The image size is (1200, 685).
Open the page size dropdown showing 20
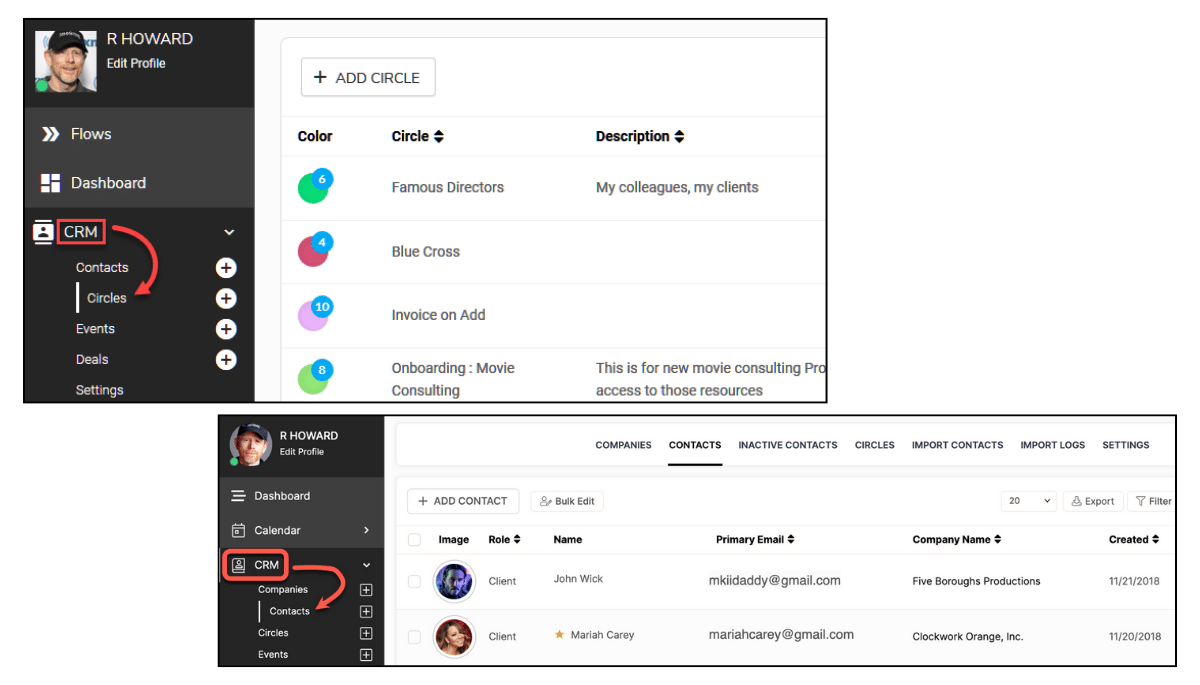coord(1028,500)
